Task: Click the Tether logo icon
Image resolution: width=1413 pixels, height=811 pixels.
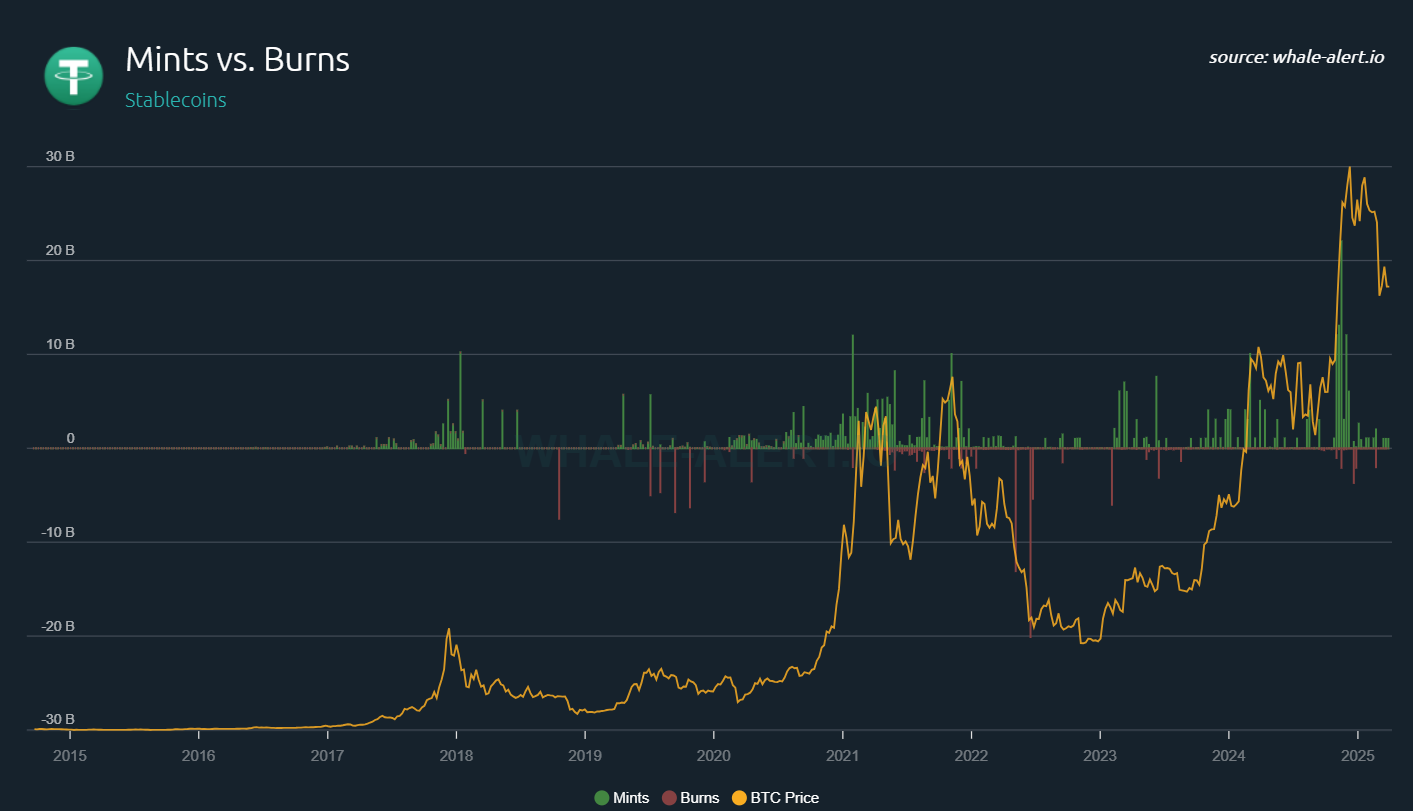Action: (x=73, y=75)
